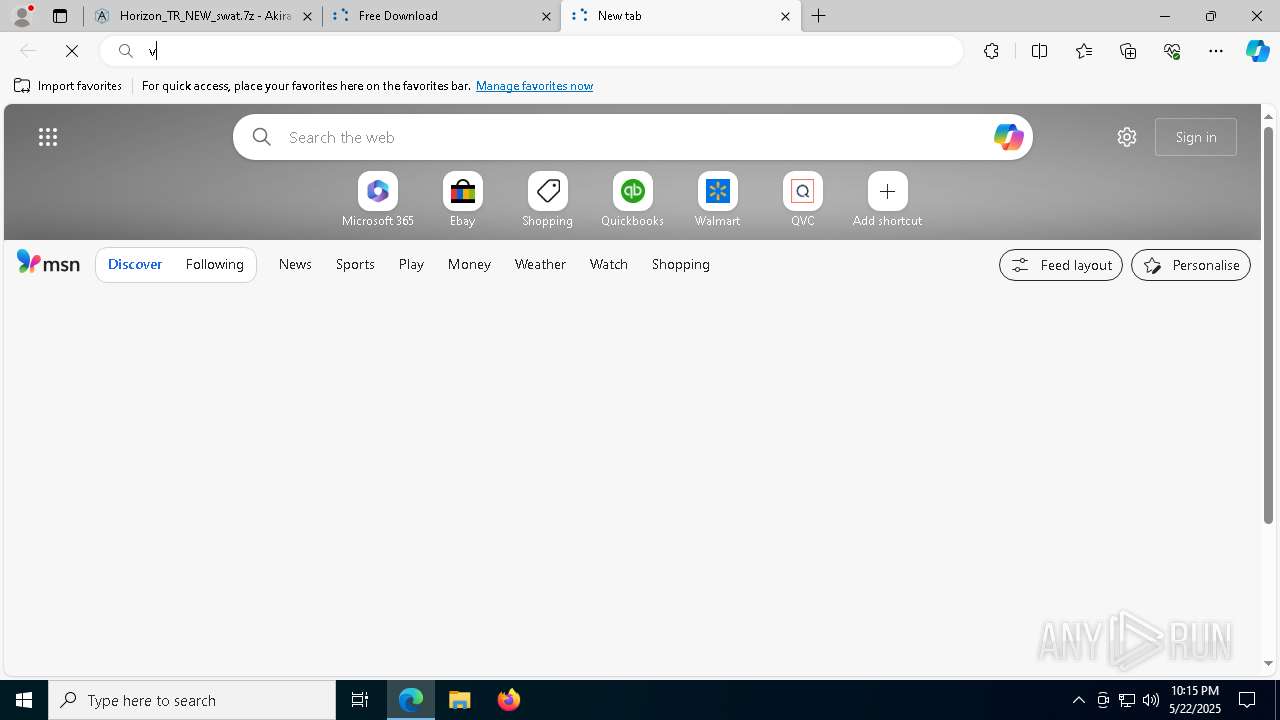Select the Following feed tab
The width and height of the screenshot is (1280, 720).
click(215, 264)
